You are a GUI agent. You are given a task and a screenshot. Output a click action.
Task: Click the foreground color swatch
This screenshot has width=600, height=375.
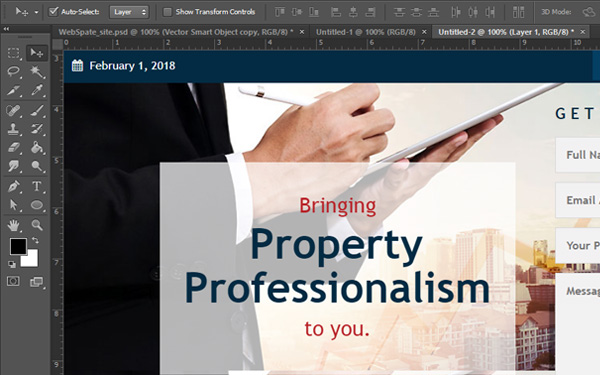pos(18,246)
